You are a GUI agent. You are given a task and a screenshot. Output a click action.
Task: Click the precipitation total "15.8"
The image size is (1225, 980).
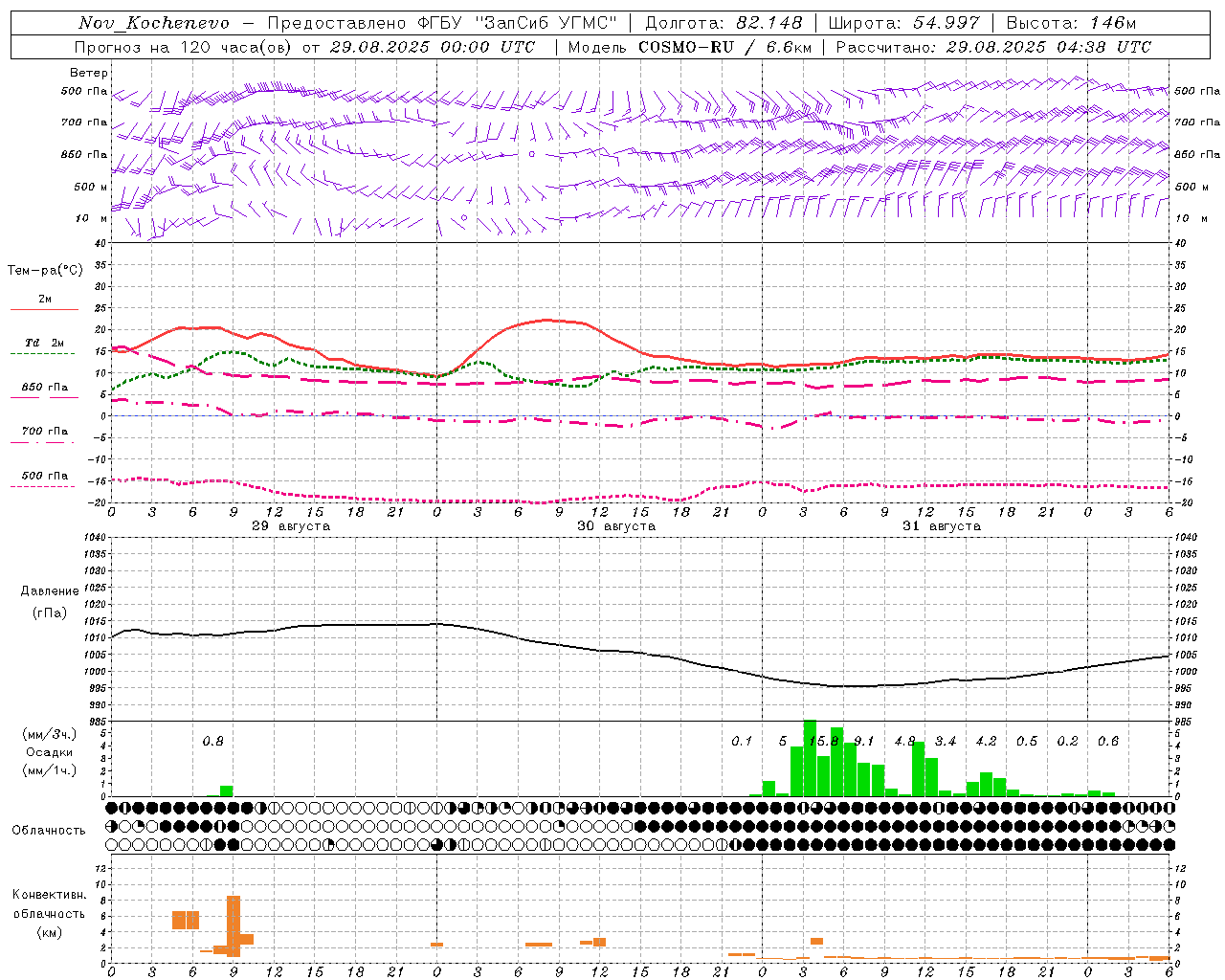click(823, 742)
